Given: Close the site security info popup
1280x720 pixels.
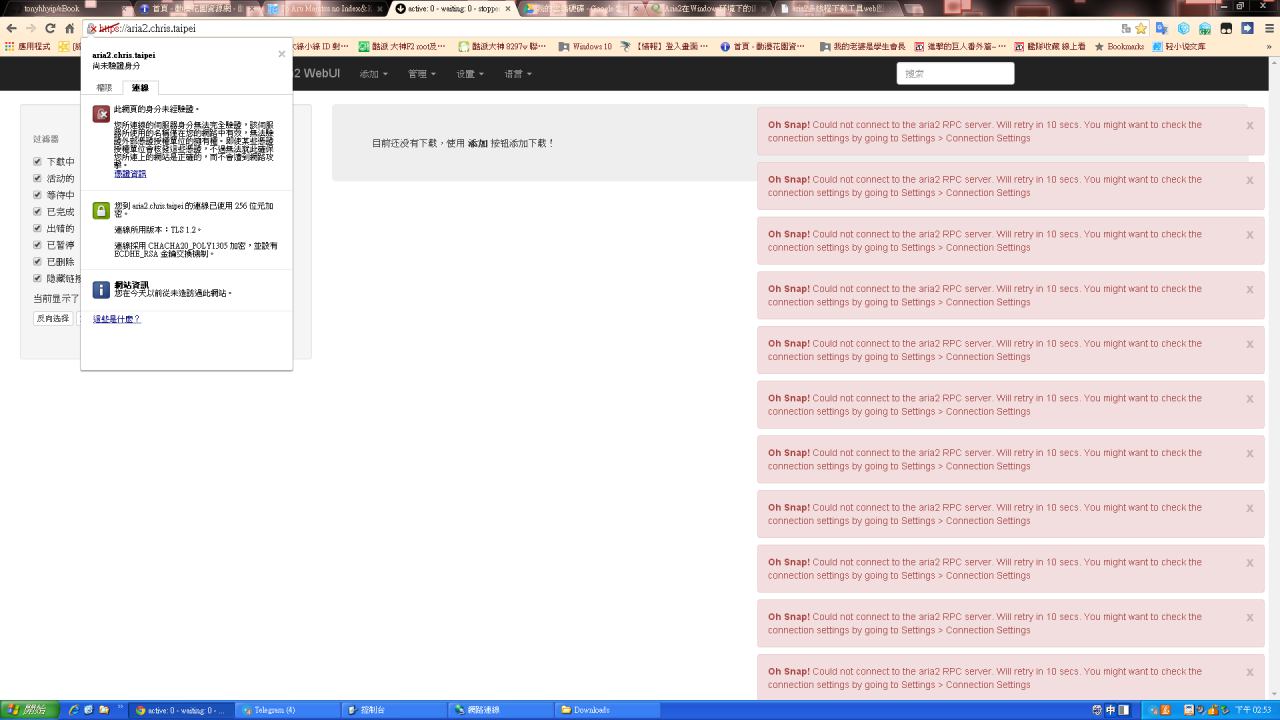Looking at the screenshot, I should (282, 54).
